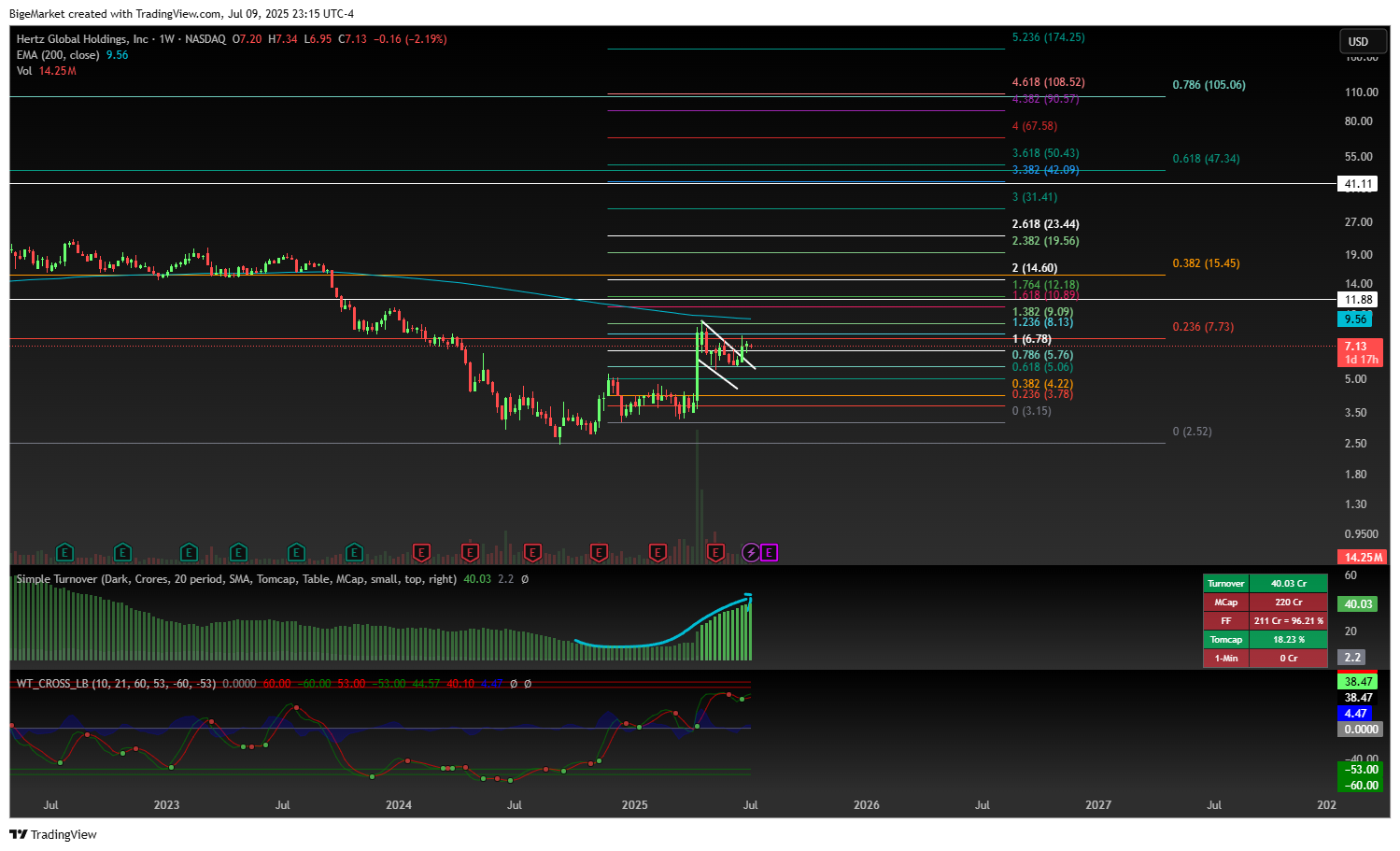
Task: Click the 4.618 (108.52) Fibonacci level label
Action: [1048, 82]
